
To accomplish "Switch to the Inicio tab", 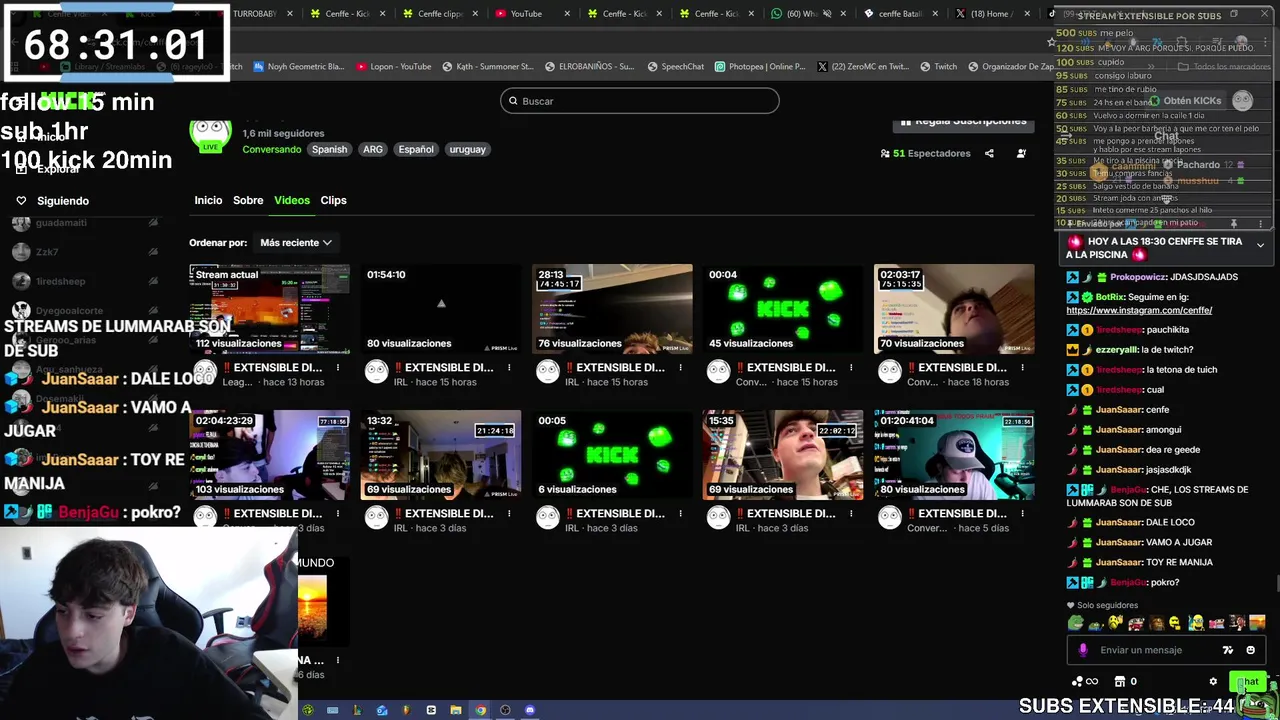I will tap(208, 200).
